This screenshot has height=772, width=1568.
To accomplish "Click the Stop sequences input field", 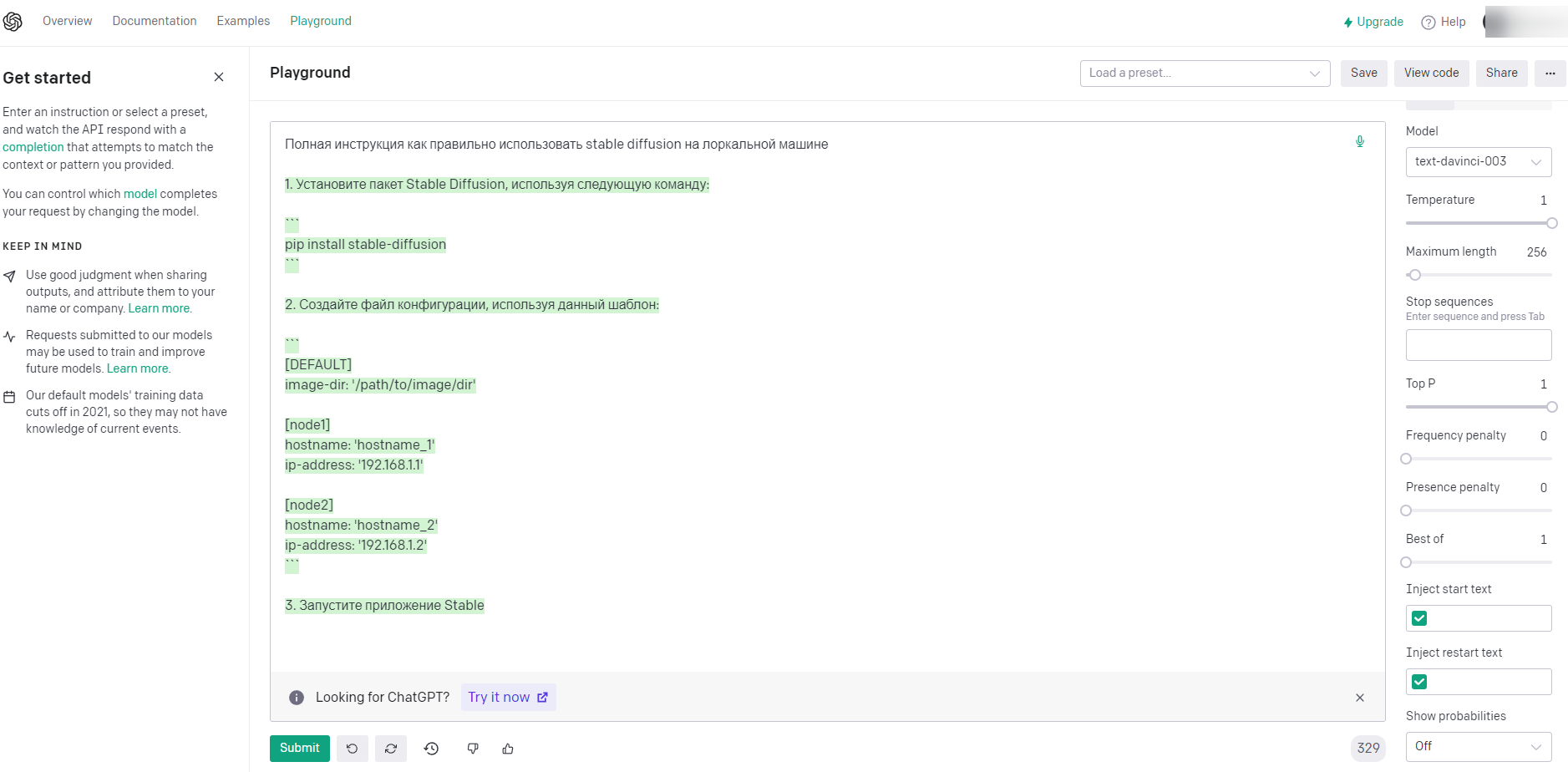I will pyautogui.click(x=1479, y=345).
